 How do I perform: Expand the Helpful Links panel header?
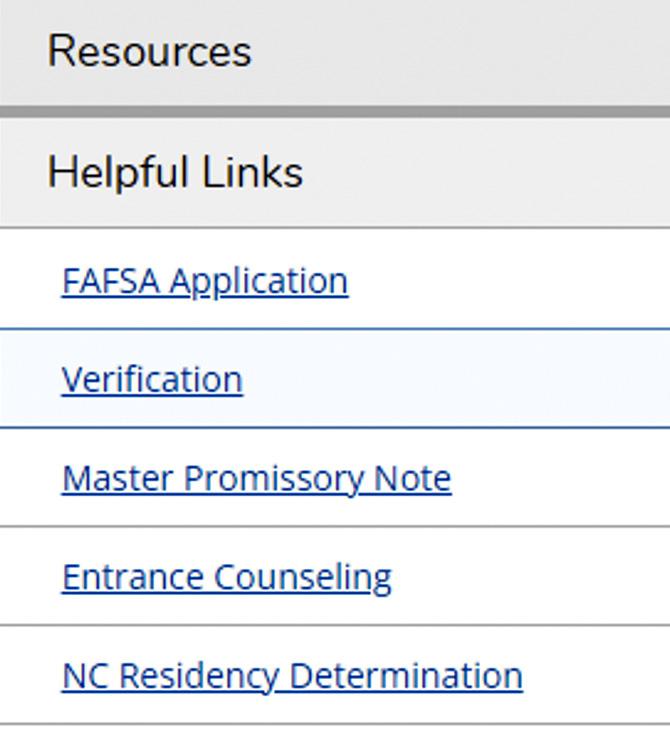[x=335, y=173]
